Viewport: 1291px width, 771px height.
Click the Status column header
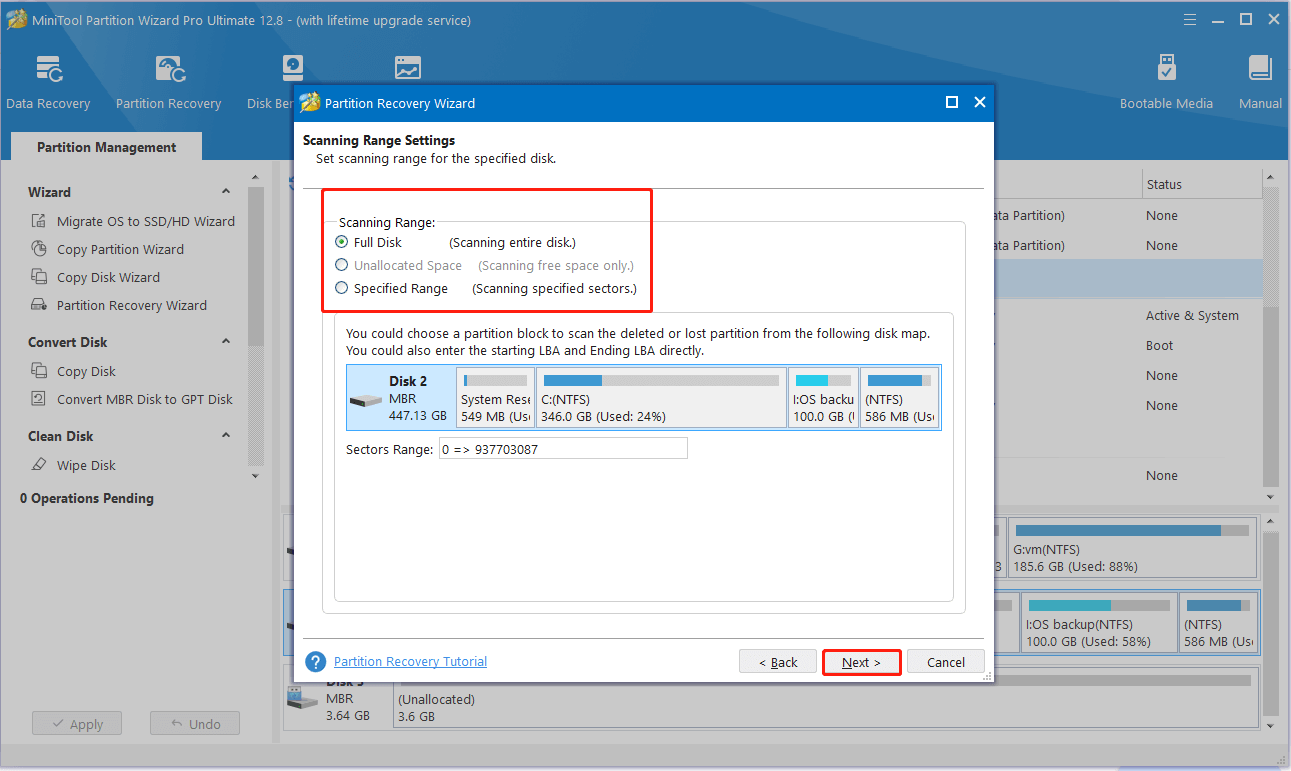click(x=1164, y=184)
